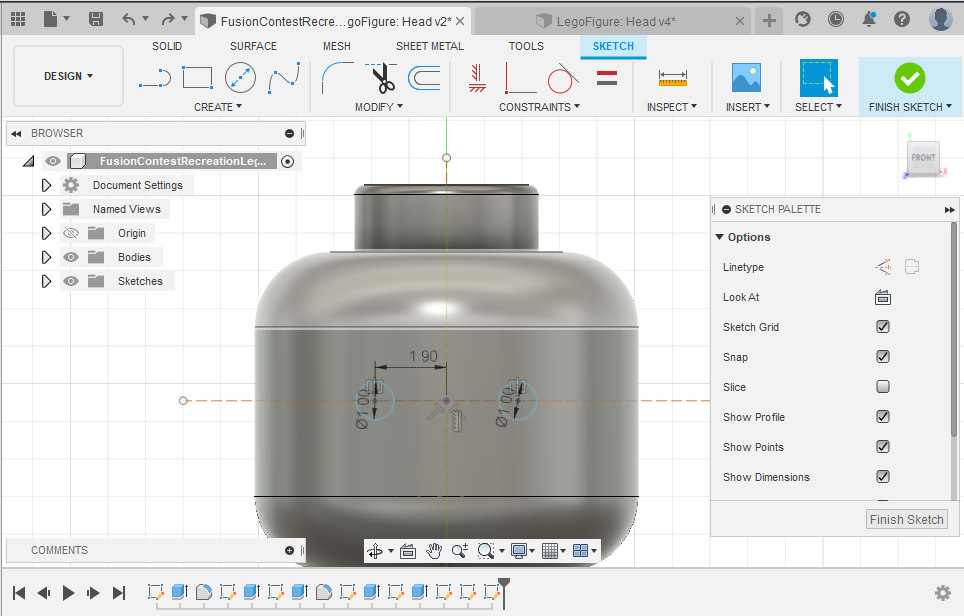
Task: Expand the Origin folder
Action: point(46,233)
